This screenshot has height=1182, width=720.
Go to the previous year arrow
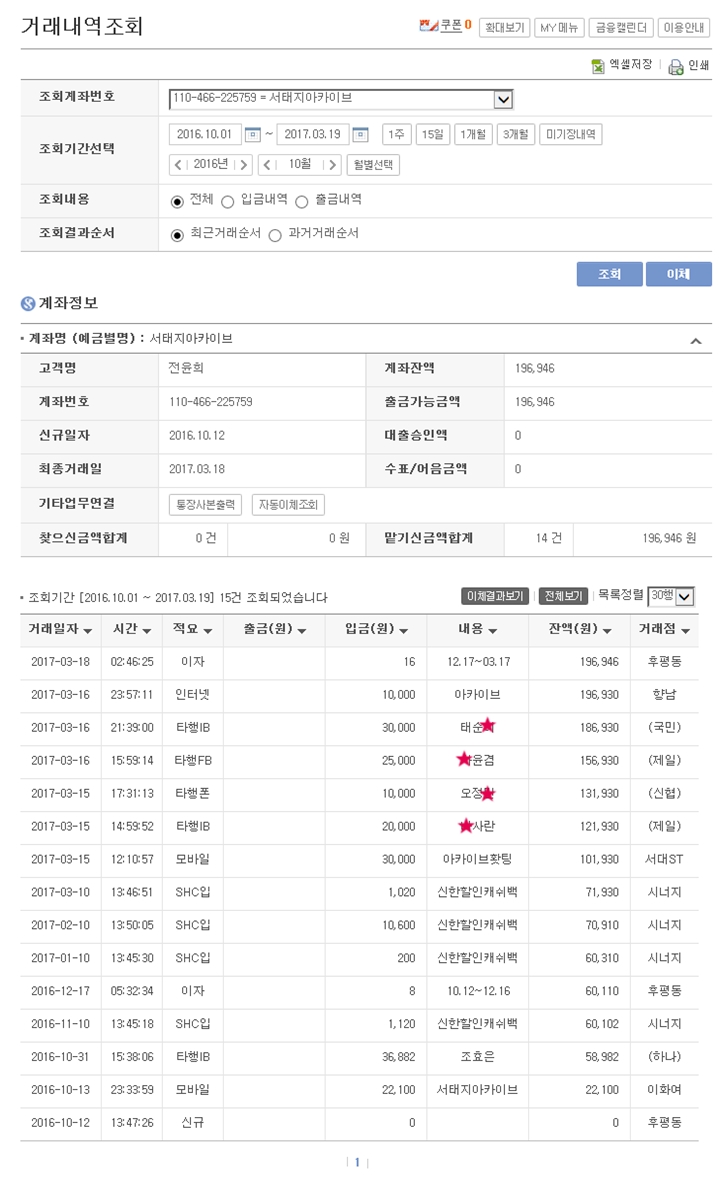178,164
